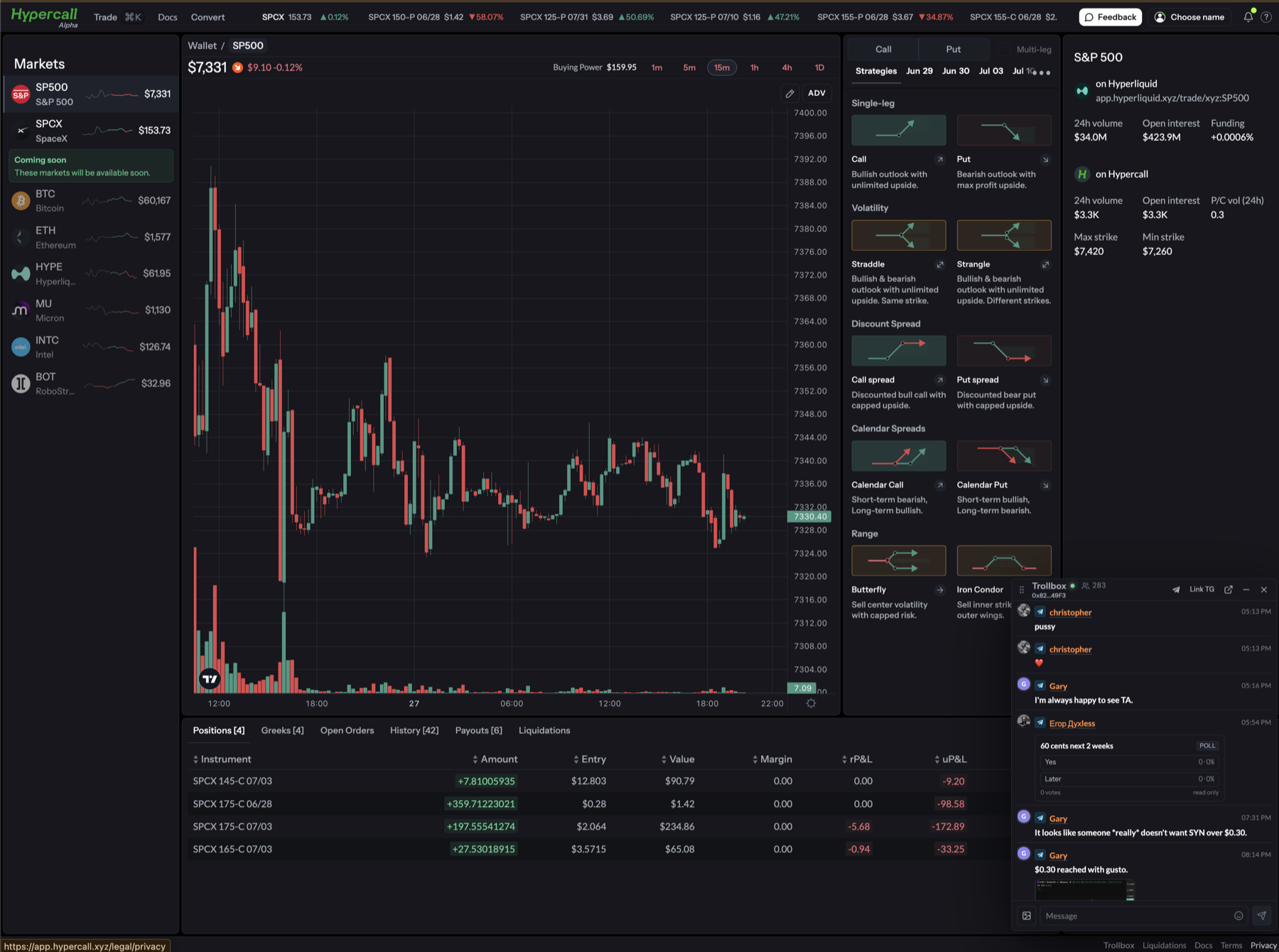Switch chart to 1D timeframe
The width and height of the screenshot is (1279, 952).
(x=819, y=67)
